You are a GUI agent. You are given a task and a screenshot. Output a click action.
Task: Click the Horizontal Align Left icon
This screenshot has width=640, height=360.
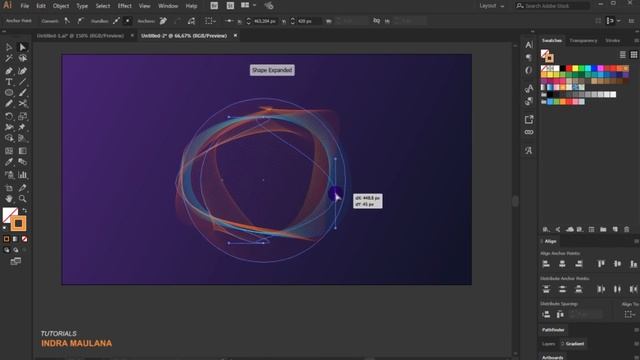tap(546, 264)
